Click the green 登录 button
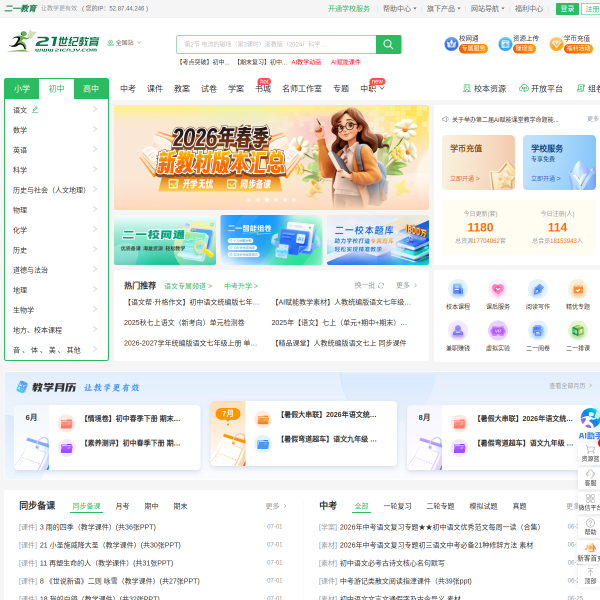 567,8
